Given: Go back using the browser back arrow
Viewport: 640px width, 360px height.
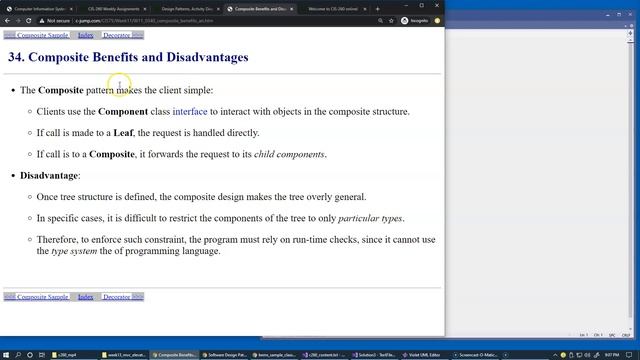Looking at the screenshot, I should point(8,20).
